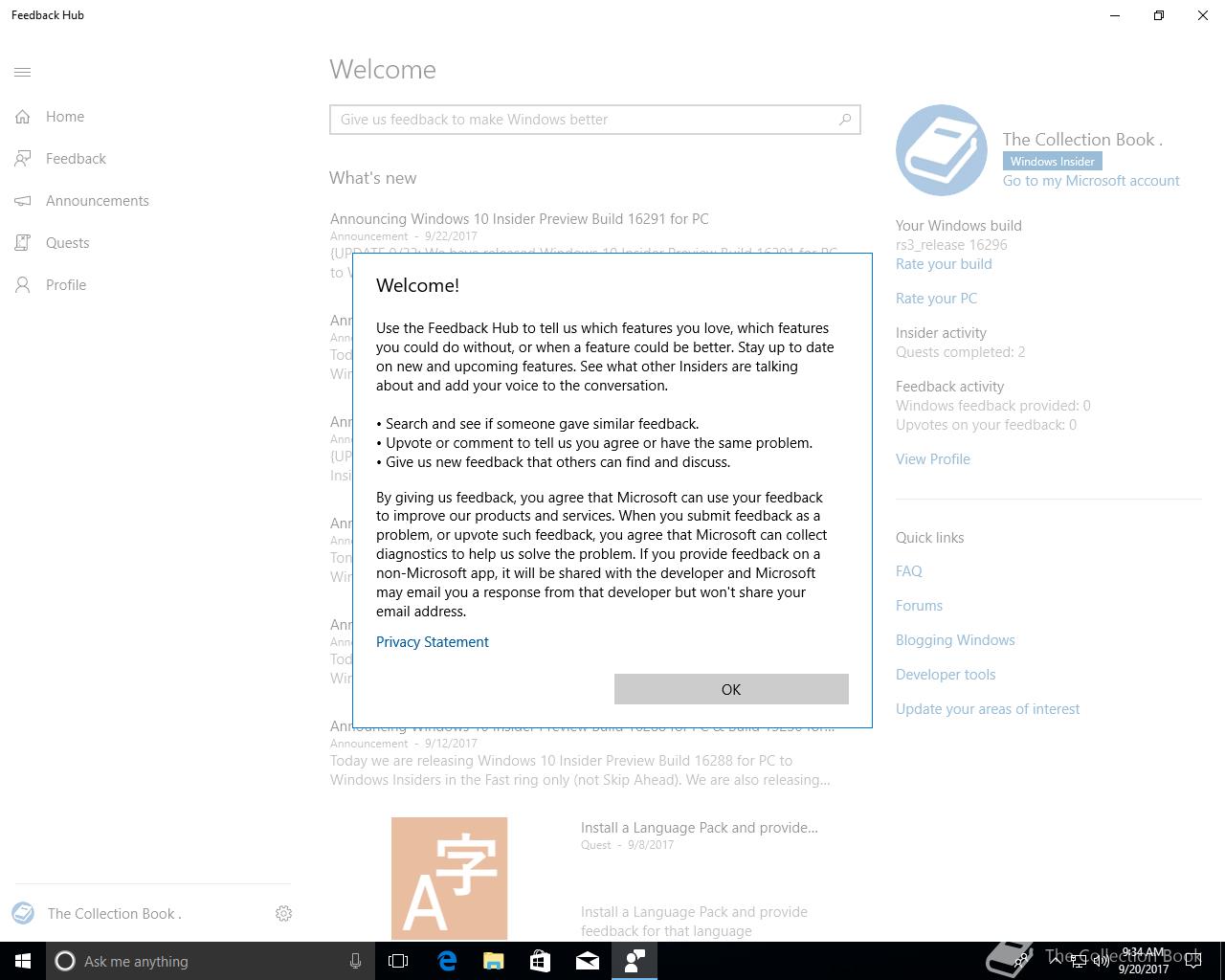Click the Windows Insider badge
This screenshot has height=980, width=1225.
(1053, 161)
